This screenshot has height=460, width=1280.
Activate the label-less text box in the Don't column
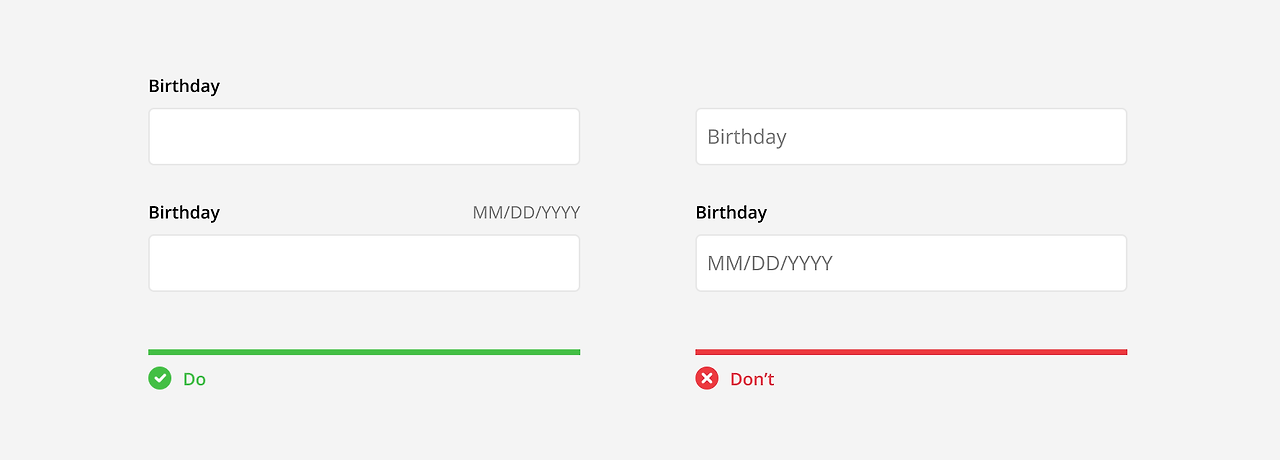tap(911, 136)
